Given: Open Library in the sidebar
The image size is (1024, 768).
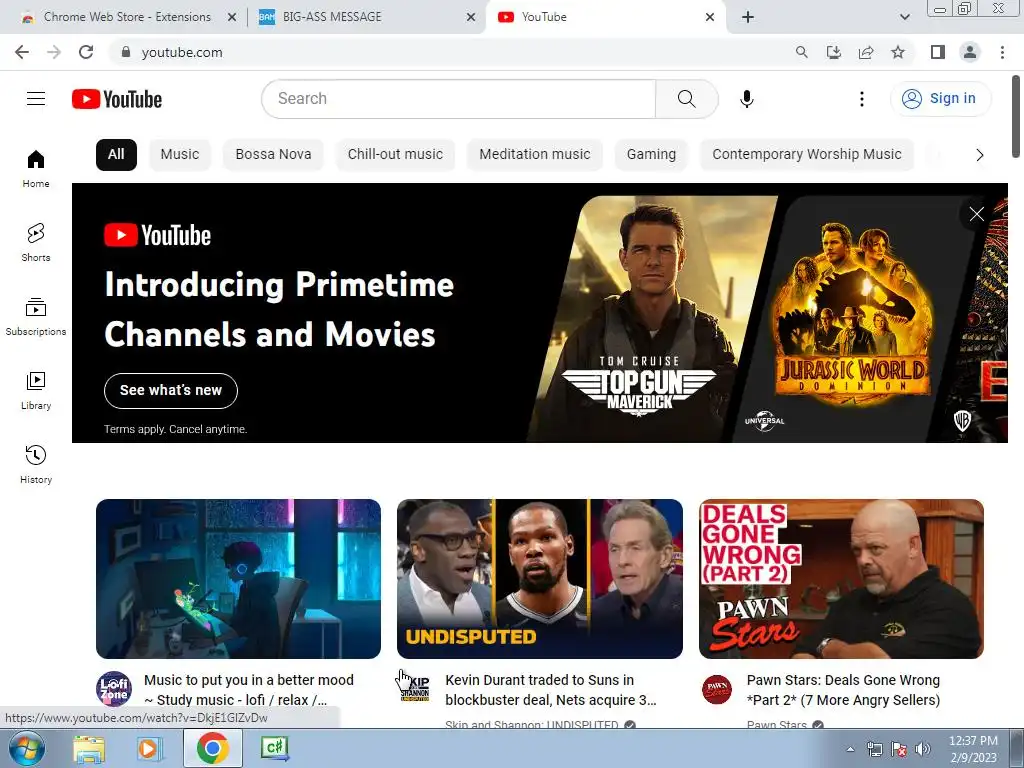Looking at the screenshot, I should 36,391.
